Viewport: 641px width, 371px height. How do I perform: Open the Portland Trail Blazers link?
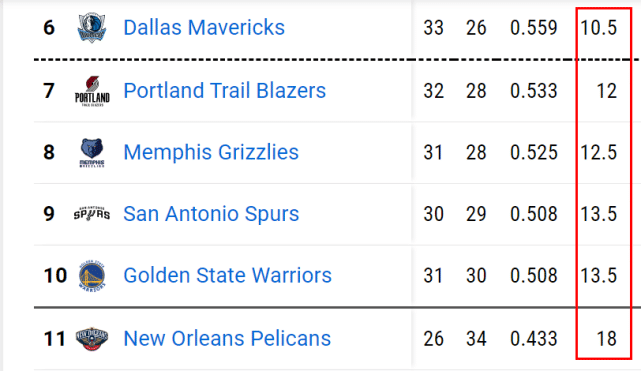click(x=224, y=91)
